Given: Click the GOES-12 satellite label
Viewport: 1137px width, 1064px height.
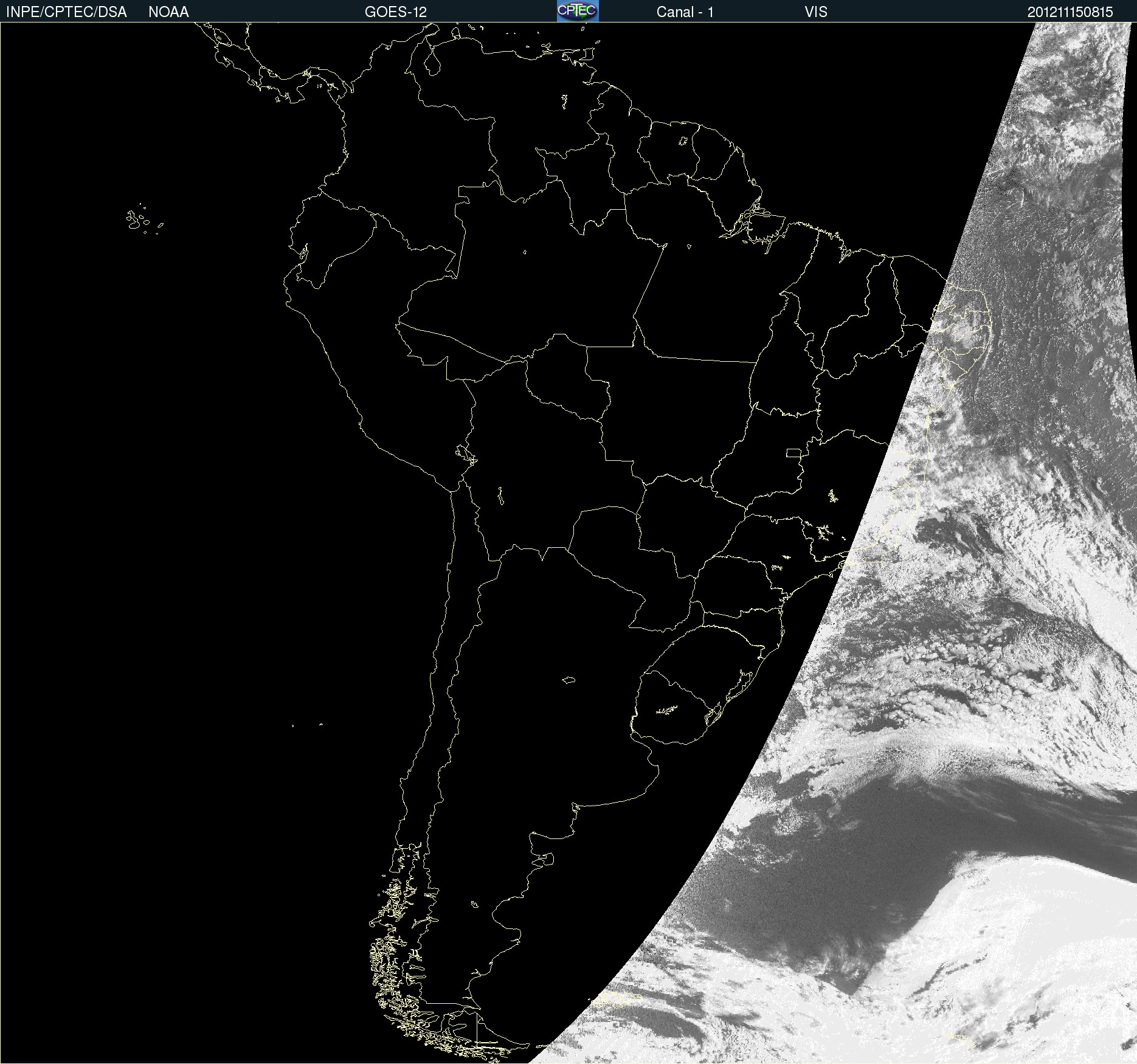Looking at the screenshot, I should click(396, 12).
